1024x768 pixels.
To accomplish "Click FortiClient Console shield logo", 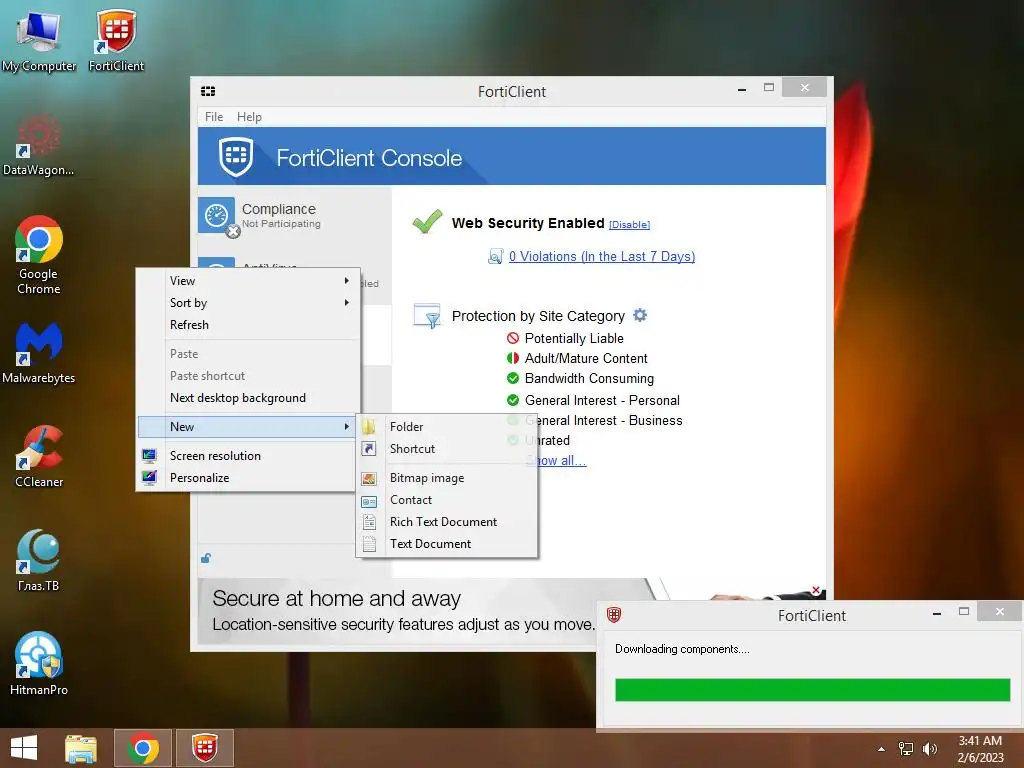I will [x=236, y=157].
